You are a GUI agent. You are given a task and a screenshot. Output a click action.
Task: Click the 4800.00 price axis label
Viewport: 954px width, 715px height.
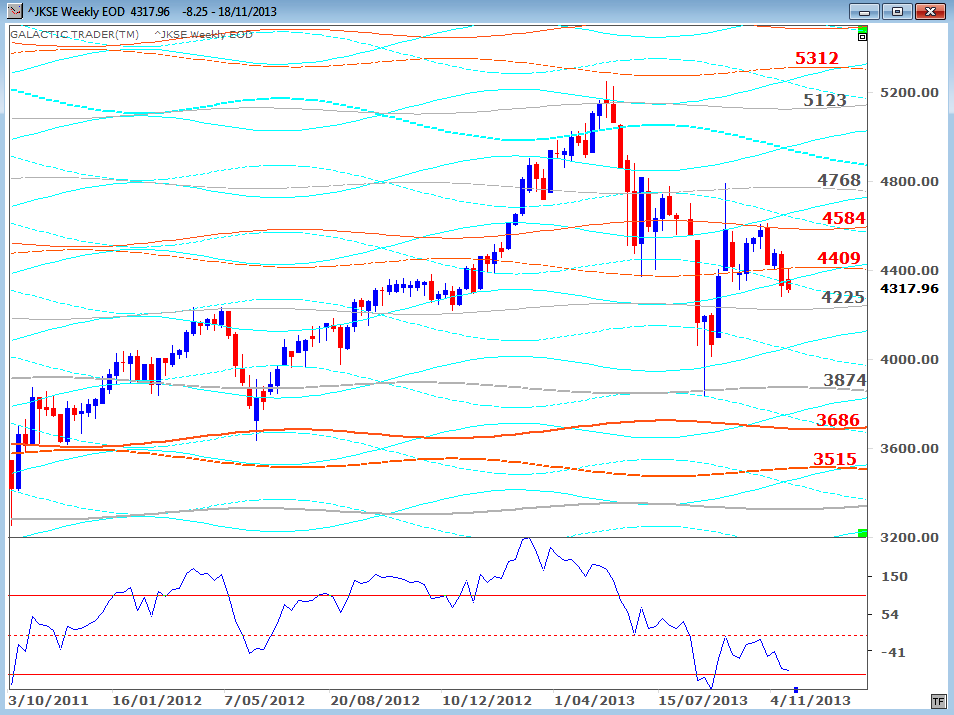[x=910, y=181]
